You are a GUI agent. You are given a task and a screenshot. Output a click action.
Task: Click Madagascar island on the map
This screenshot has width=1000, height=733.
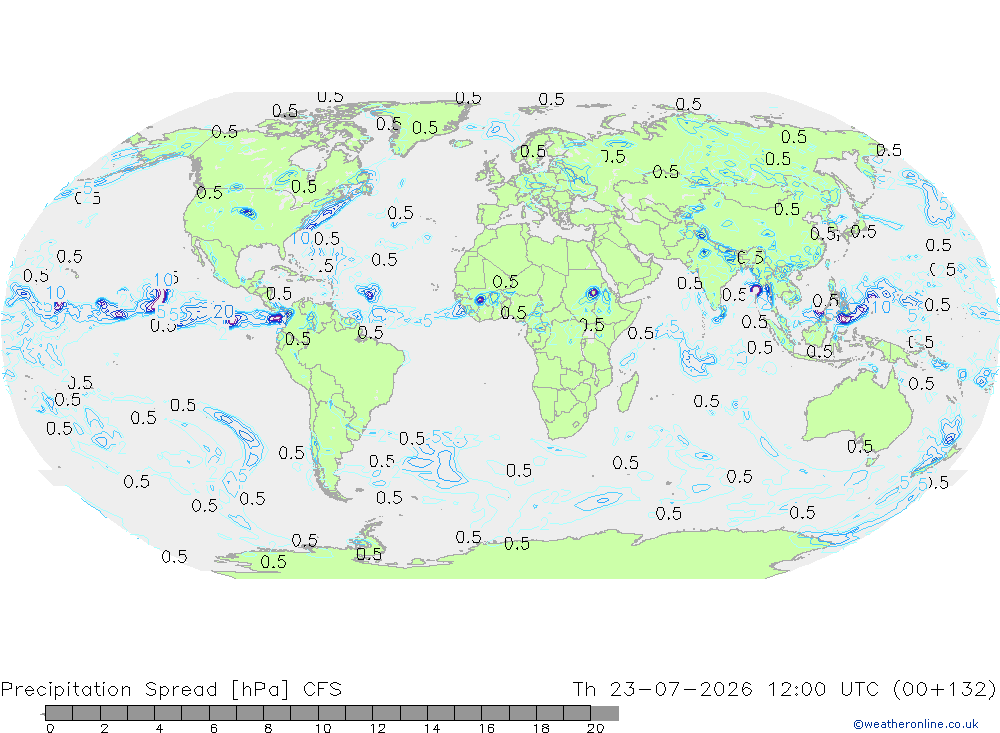(x=628, y=392)
